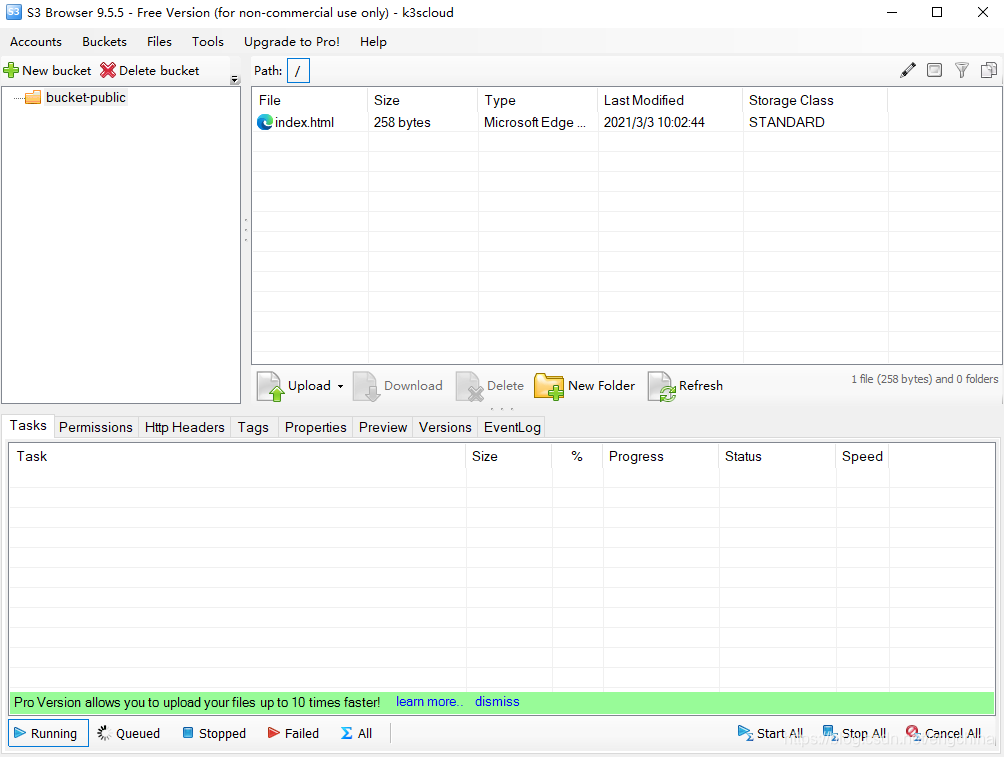Viewport: 1004px width, 757px height.
Task: Show Running tasks filter
Action: coord(48,733)
